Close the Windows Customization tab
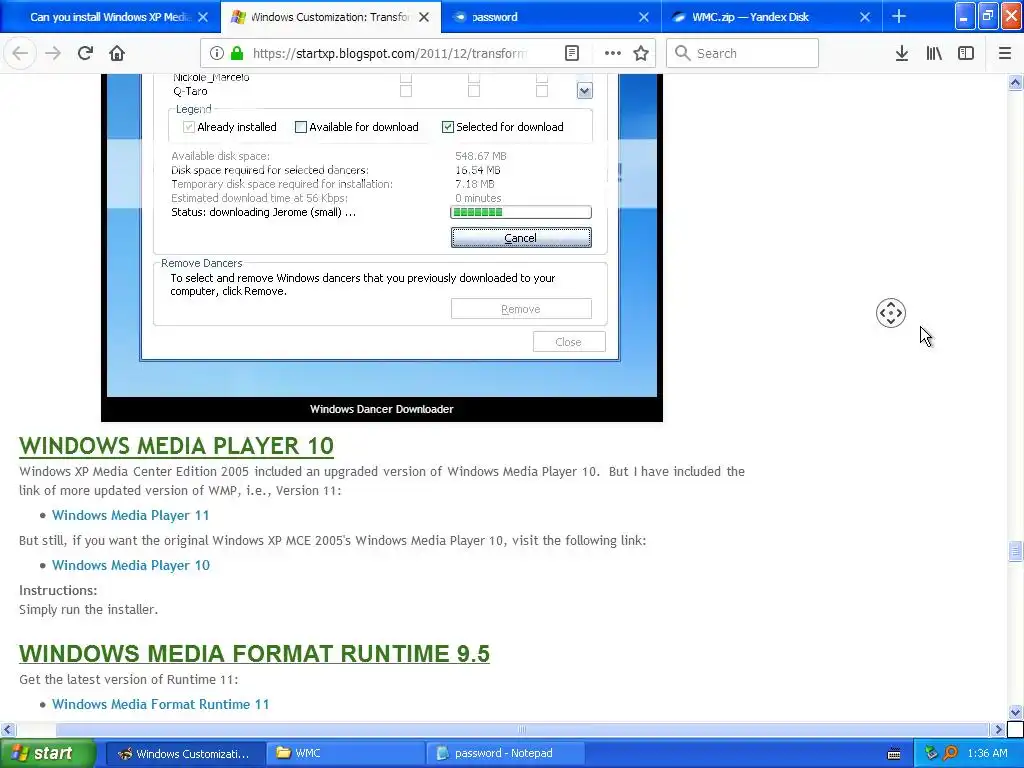The width and height of the screenshot is (1024, 768). (424, 17)
